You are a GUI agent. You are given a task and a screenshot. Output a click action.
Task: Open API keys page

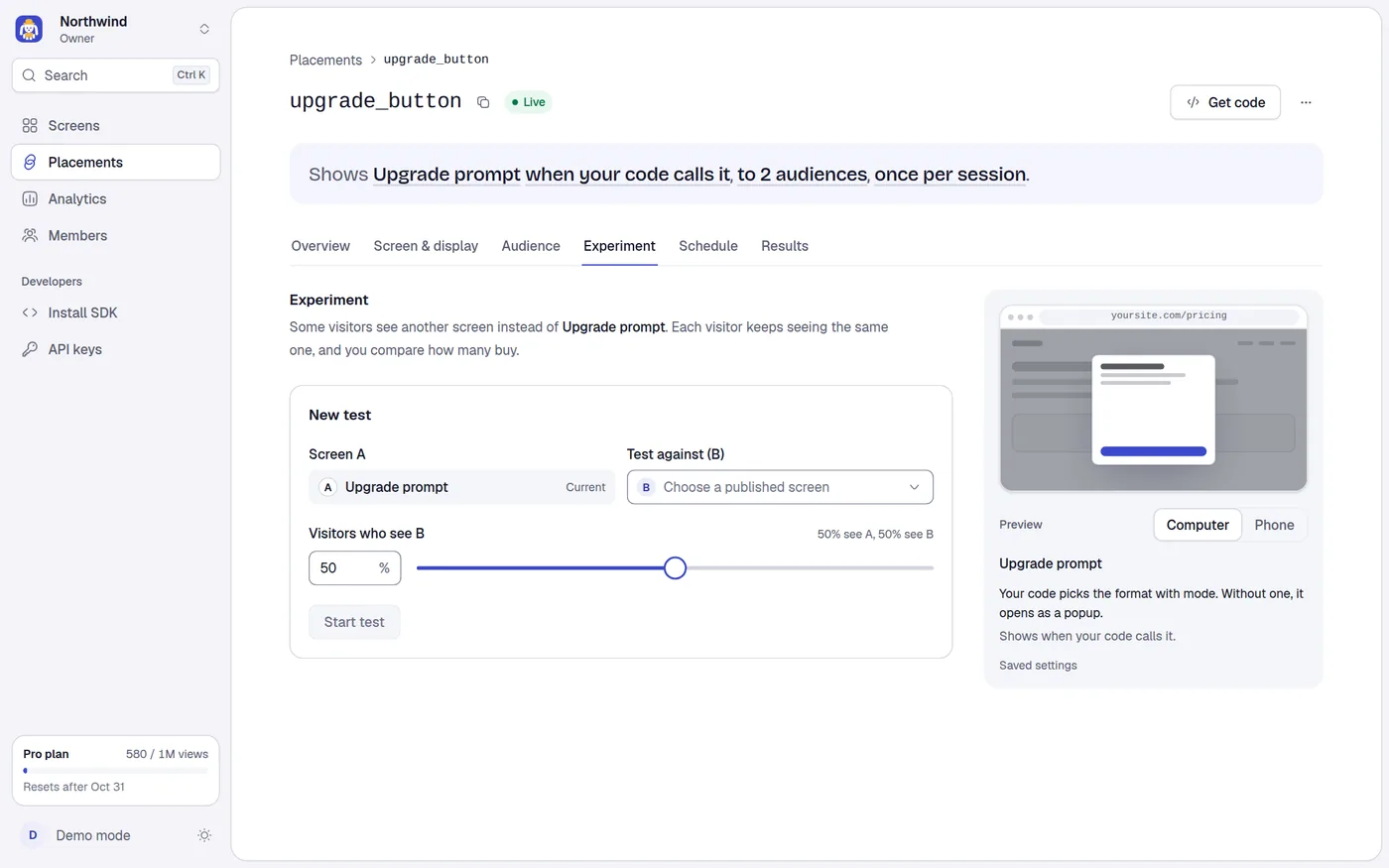tap(116, 349)
